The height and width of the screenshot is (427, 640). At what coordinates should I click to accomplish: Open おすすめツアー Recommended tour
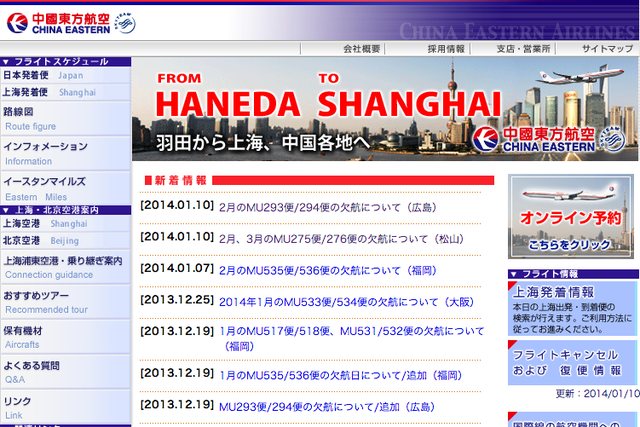tap(65, 302)
